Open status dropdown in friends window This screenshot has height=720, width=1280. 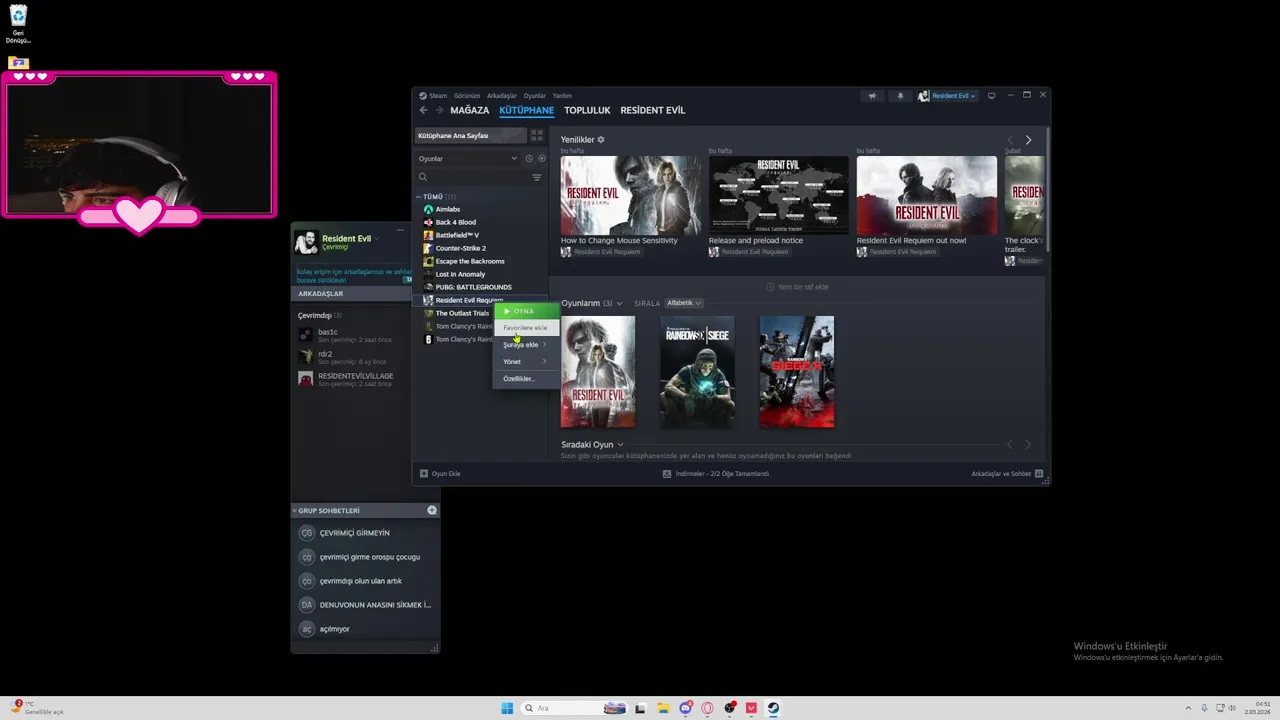coord(376,239)
